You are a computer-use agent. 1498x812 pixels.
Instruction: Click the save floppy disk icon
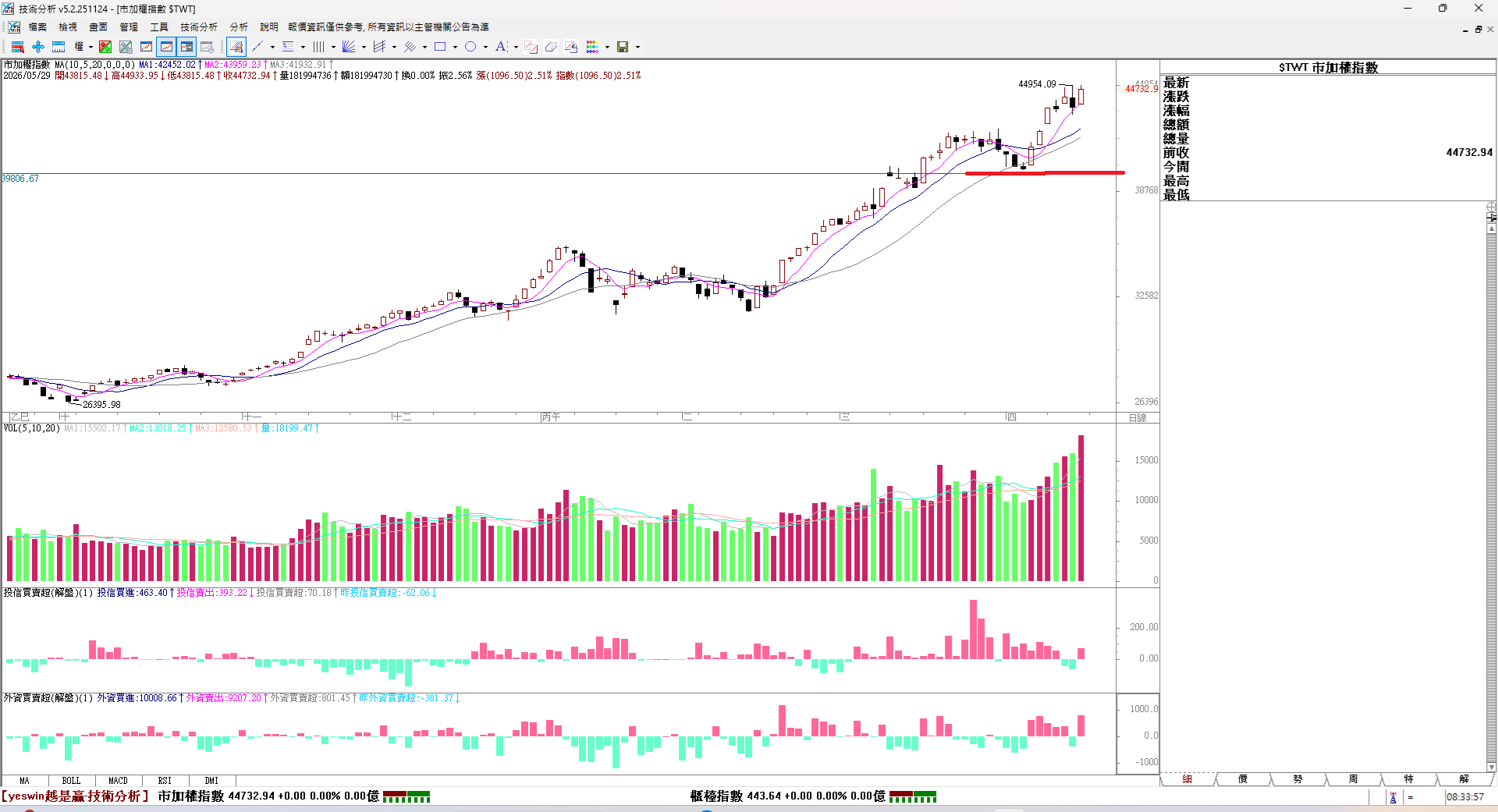[623, 47]
